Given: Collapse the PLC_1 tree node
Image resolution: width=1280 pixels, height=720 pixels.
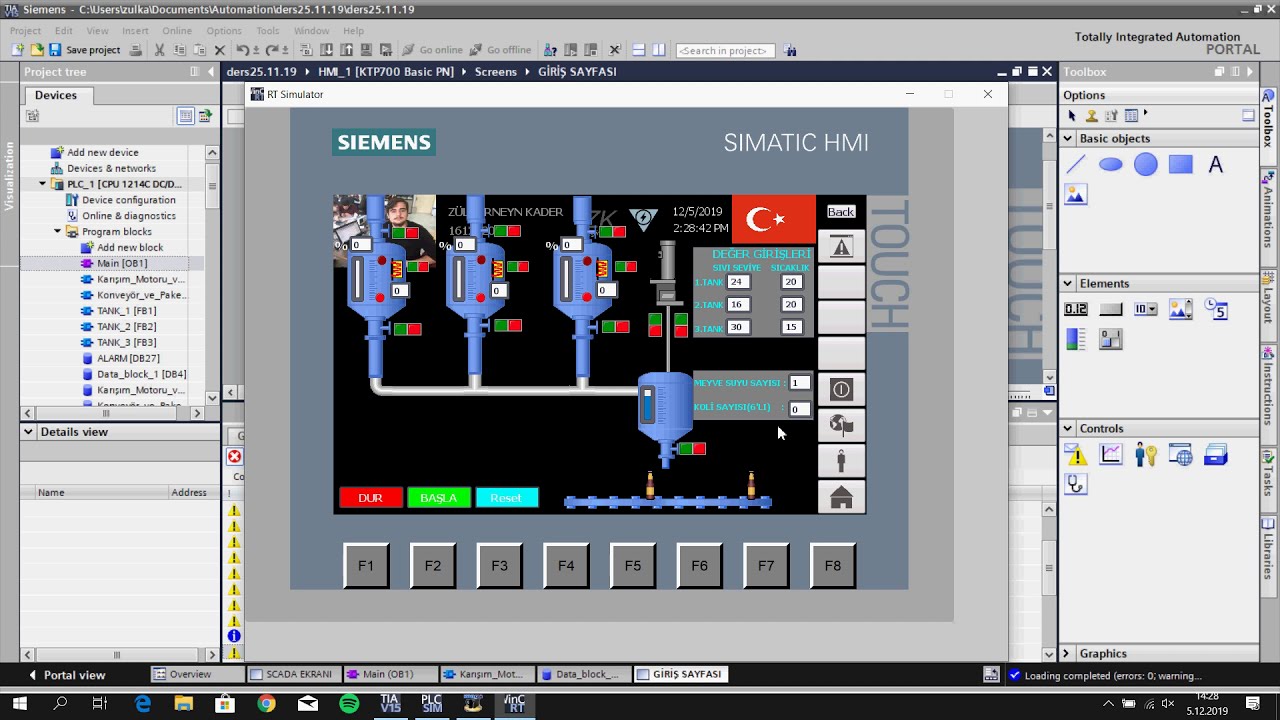Looking at the screenshot, I should point(43,184).
